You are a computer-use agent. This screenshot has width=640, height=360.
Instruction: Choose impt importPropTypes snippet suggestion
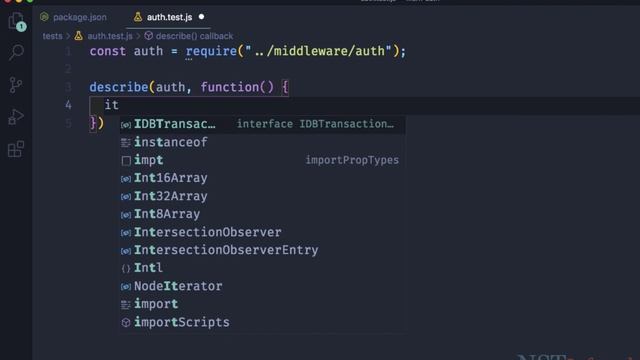(x=262, y=160)
